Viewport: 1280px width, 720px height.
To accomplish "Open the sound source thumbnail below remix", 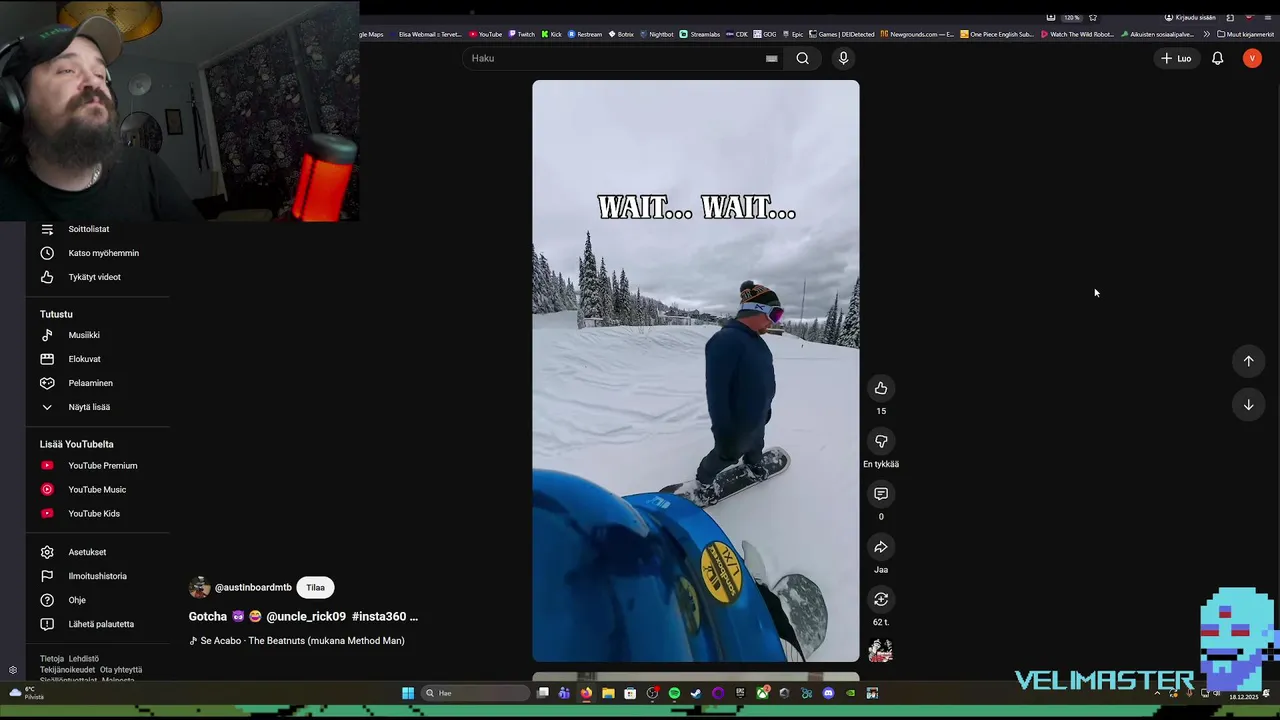I will click(x=881, y=651).
